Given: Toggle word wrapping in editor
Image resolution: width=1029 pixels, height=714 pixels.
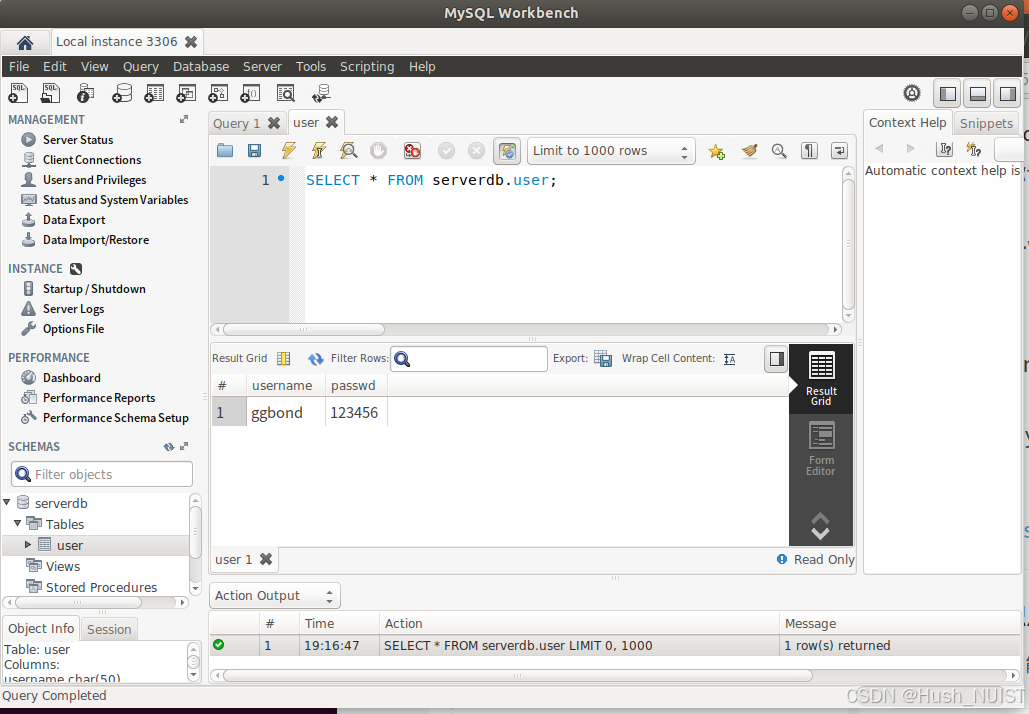Looking at the screenshot, I should [x=839, y=151].
